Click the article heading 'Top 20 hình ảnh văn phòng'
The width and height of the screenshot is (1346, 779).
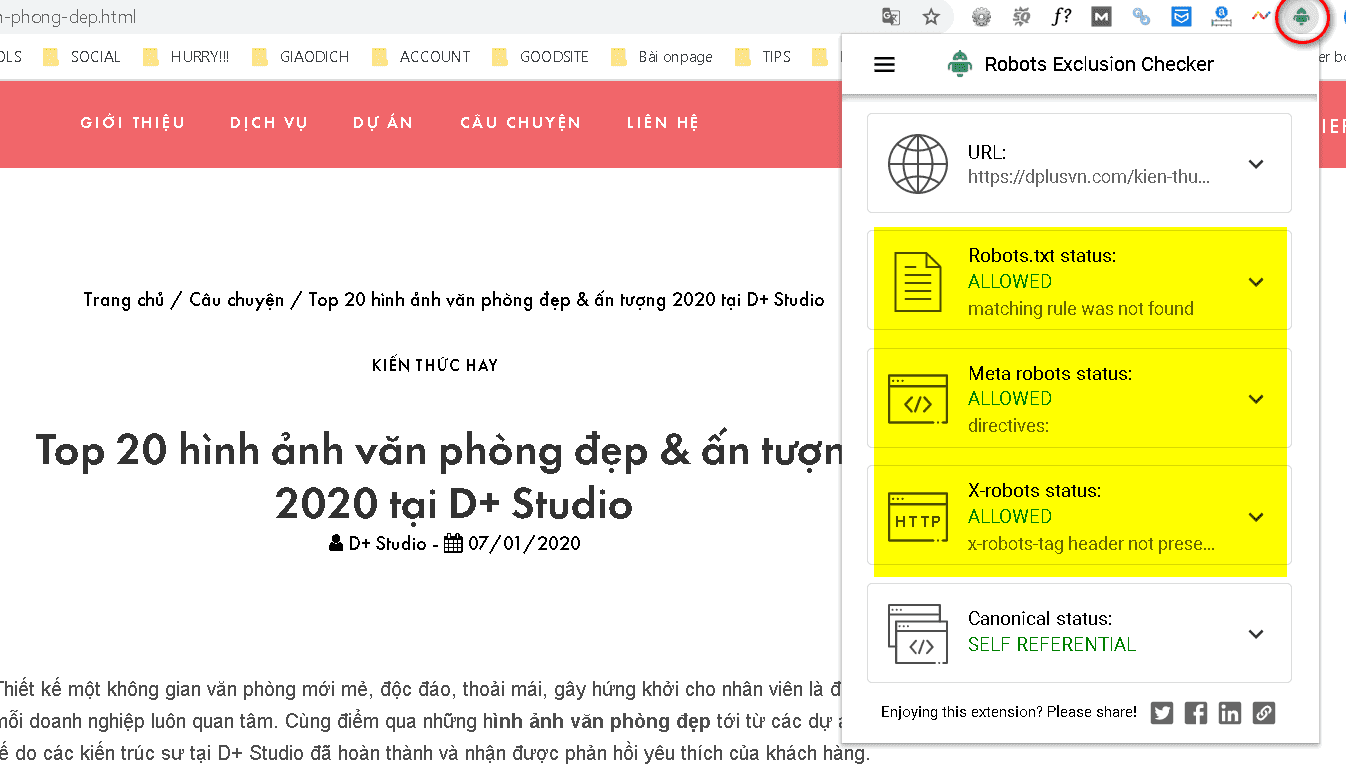pyautogui.click(x=441, y=477)
